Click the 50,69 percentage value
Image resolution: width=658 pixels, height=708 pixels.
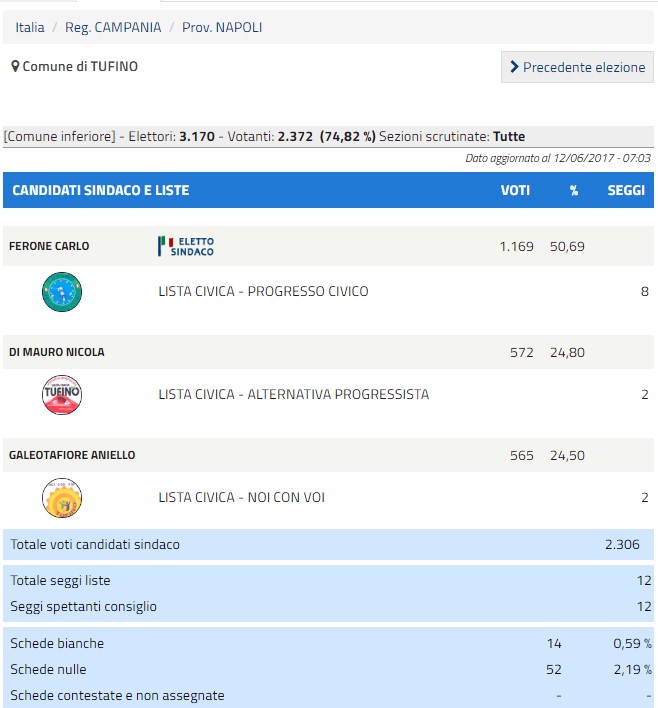(x=567, y=246)
